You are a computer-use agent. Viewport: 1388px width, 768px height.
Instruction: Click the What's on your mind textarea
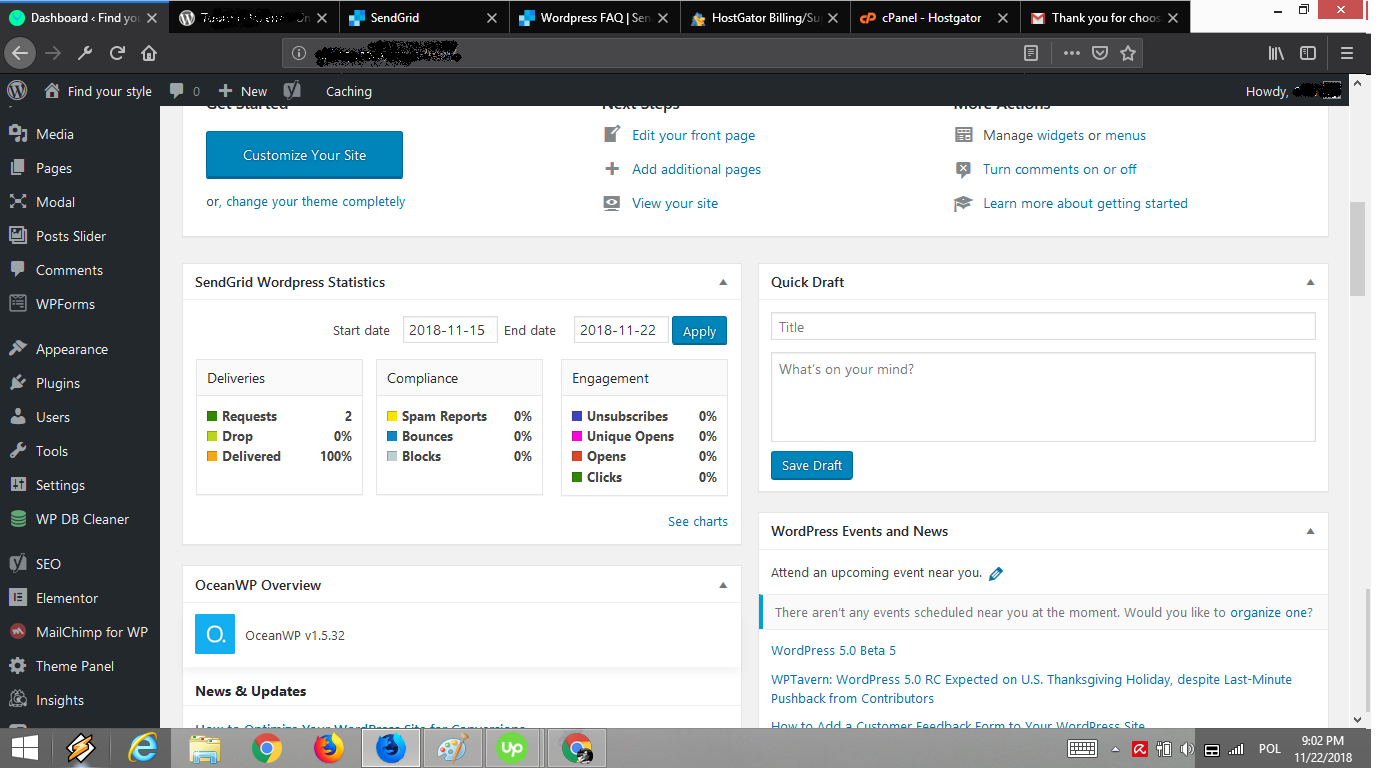click(x=1043, y=396)
